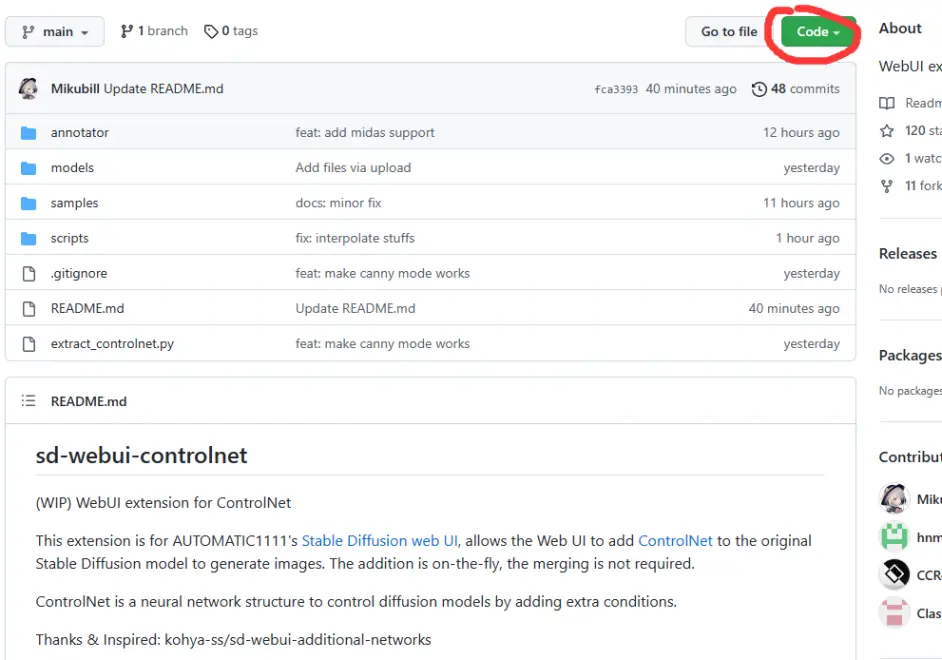Click the commits history clock icon
Image resolution: width=942 pixels, height=660 pixels.
tap(759, 89)
